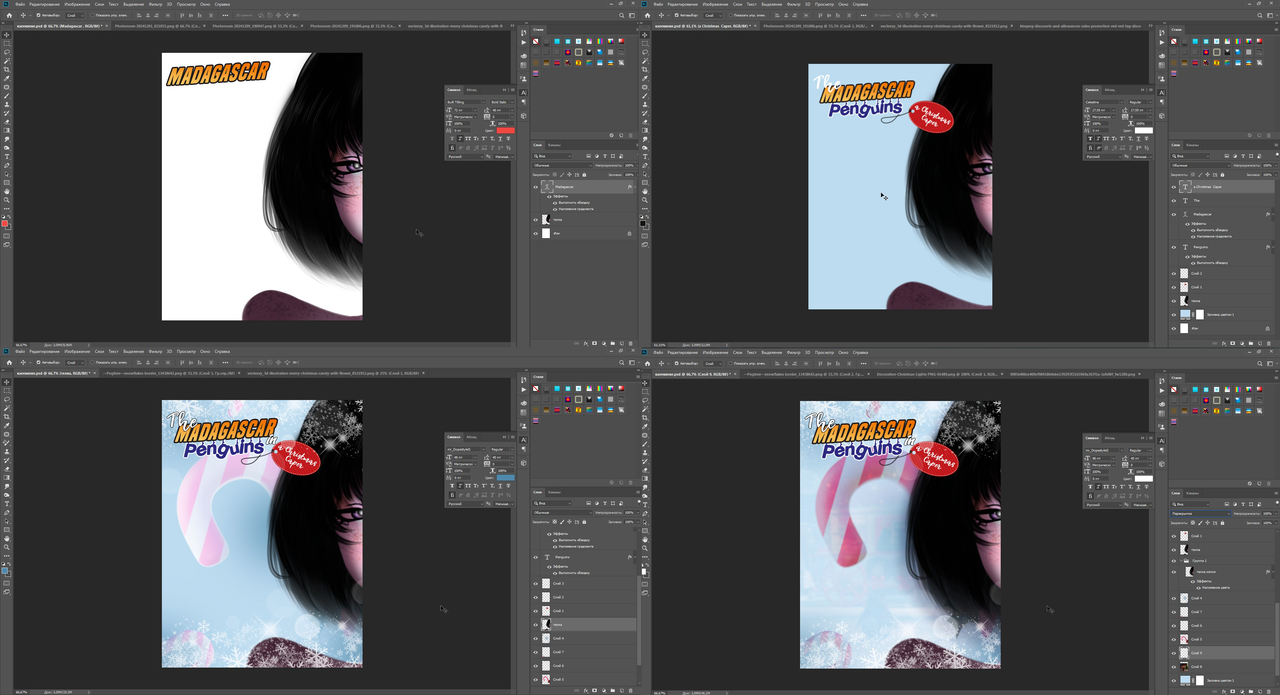The width and height of the screenshot is (1280, 695).
Task: Hide Слой 8 in the blurred candy-cane window
Action: pos(1173,666)
